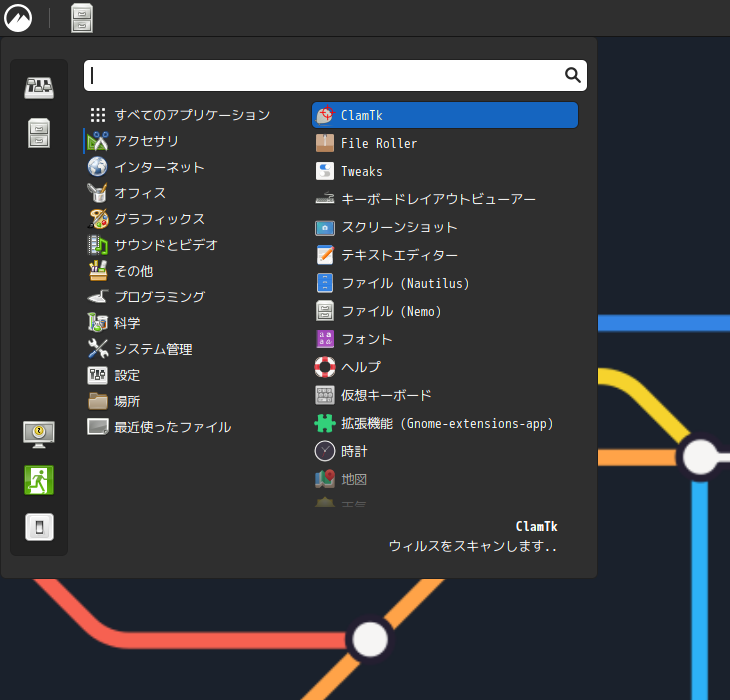Open テキストエディター
Image resolution: width=730 pixels, height=700 pixels.
(x=445, y=255)
